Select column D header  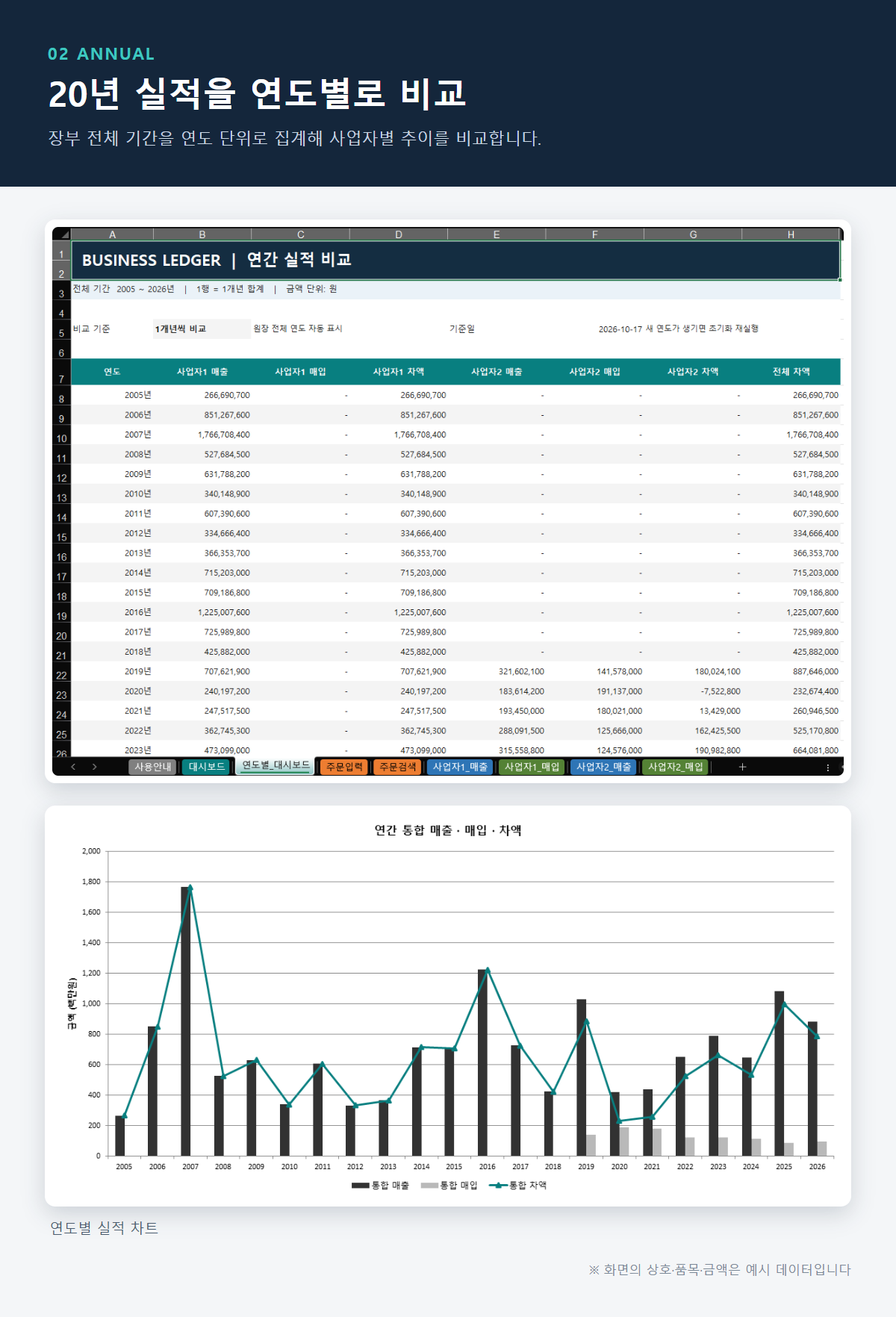(399, 234)
